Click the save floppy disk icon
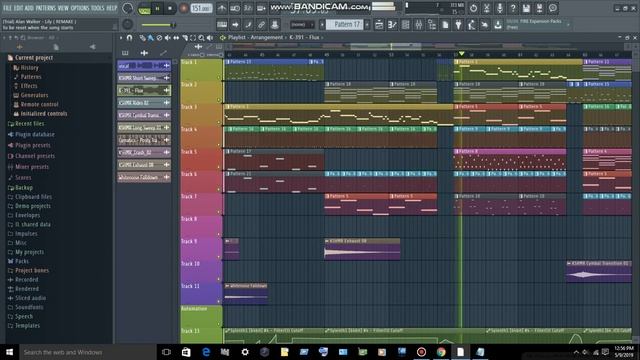640x360 pixels. pos(526,8)
